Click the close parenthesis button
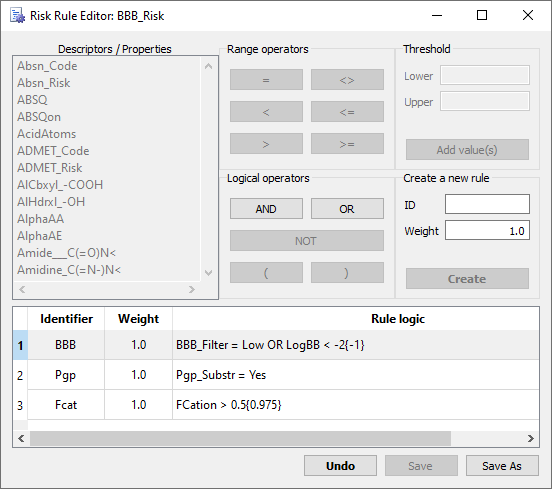The width and height of the screenshot is (552, 489). click(347, 272)
